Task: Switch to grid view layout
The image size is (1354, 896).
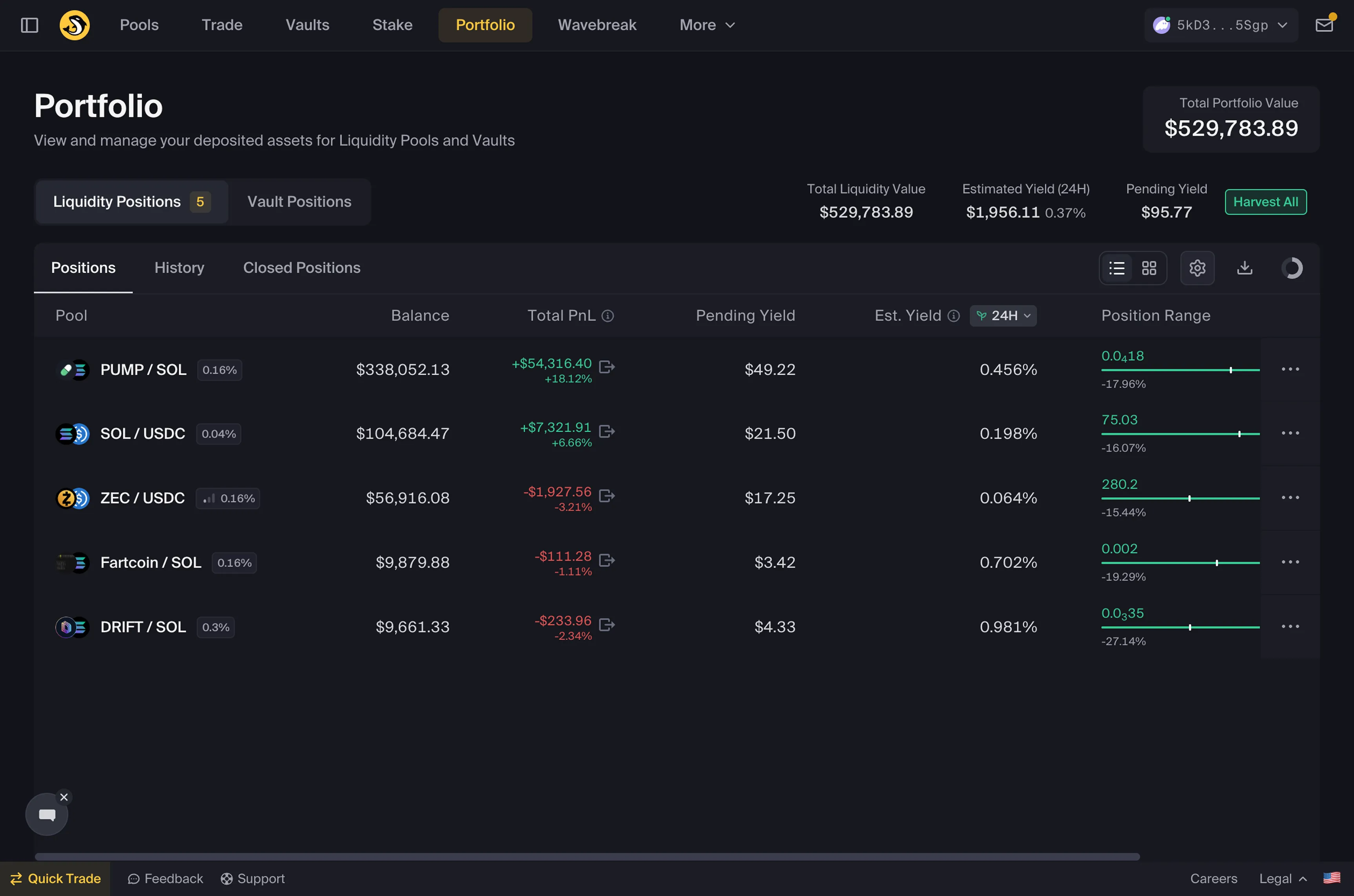Action: pos(1149,268)
